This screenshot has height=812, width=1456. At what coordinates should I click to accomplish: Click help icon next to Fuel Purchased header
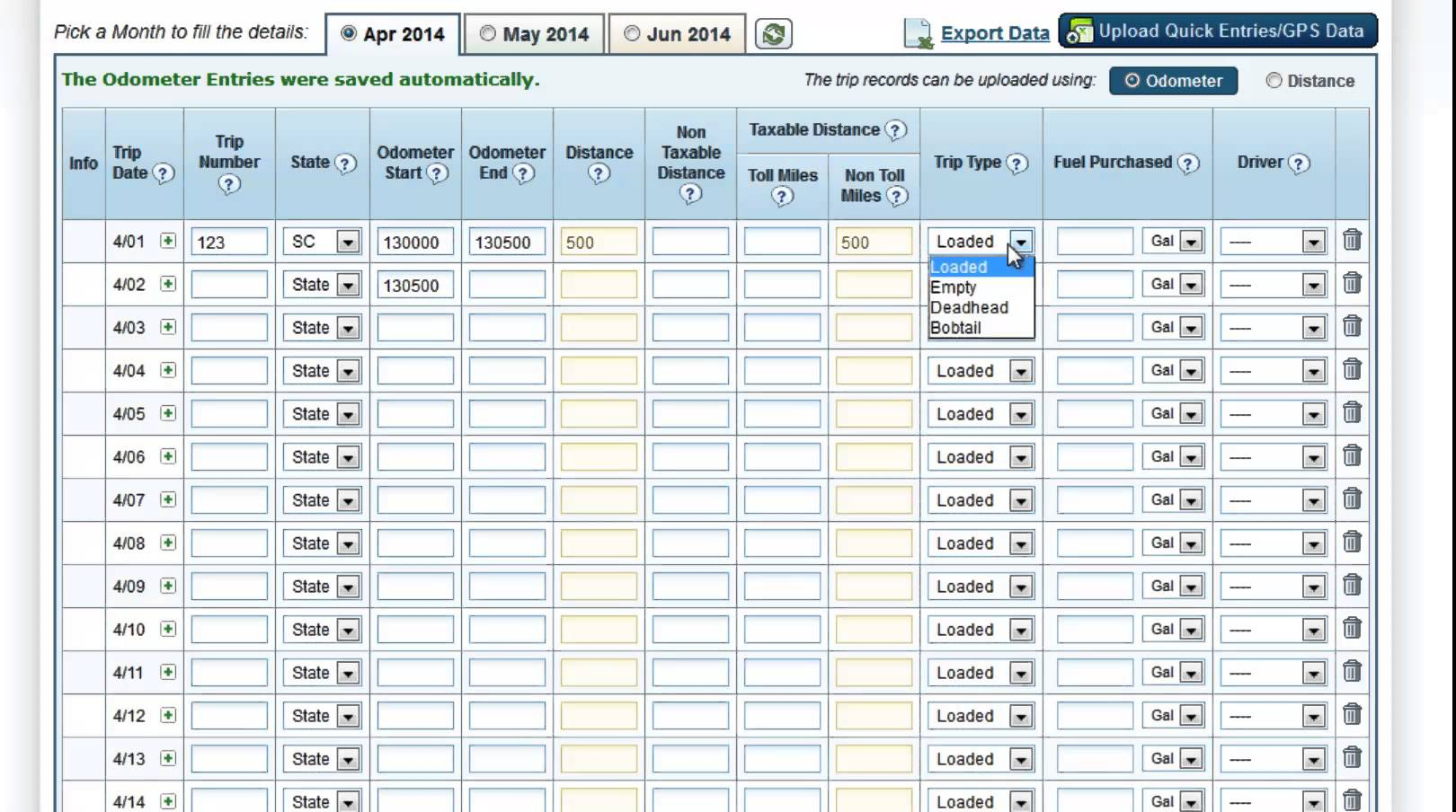[x=1188, y=163]
